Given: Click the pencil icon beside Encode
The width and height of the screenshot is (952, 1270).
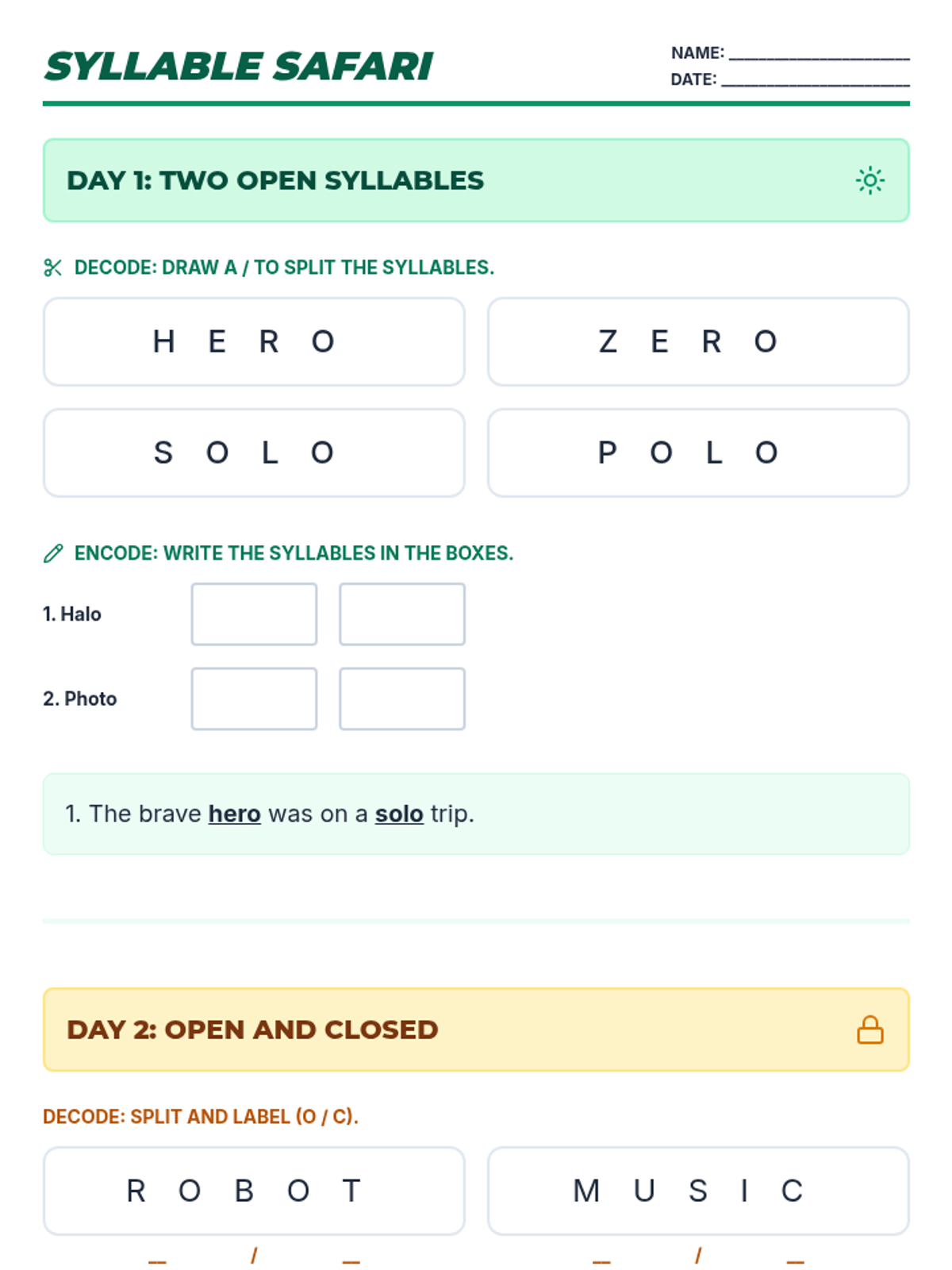Looking at the screenshot, I should 53,554.
